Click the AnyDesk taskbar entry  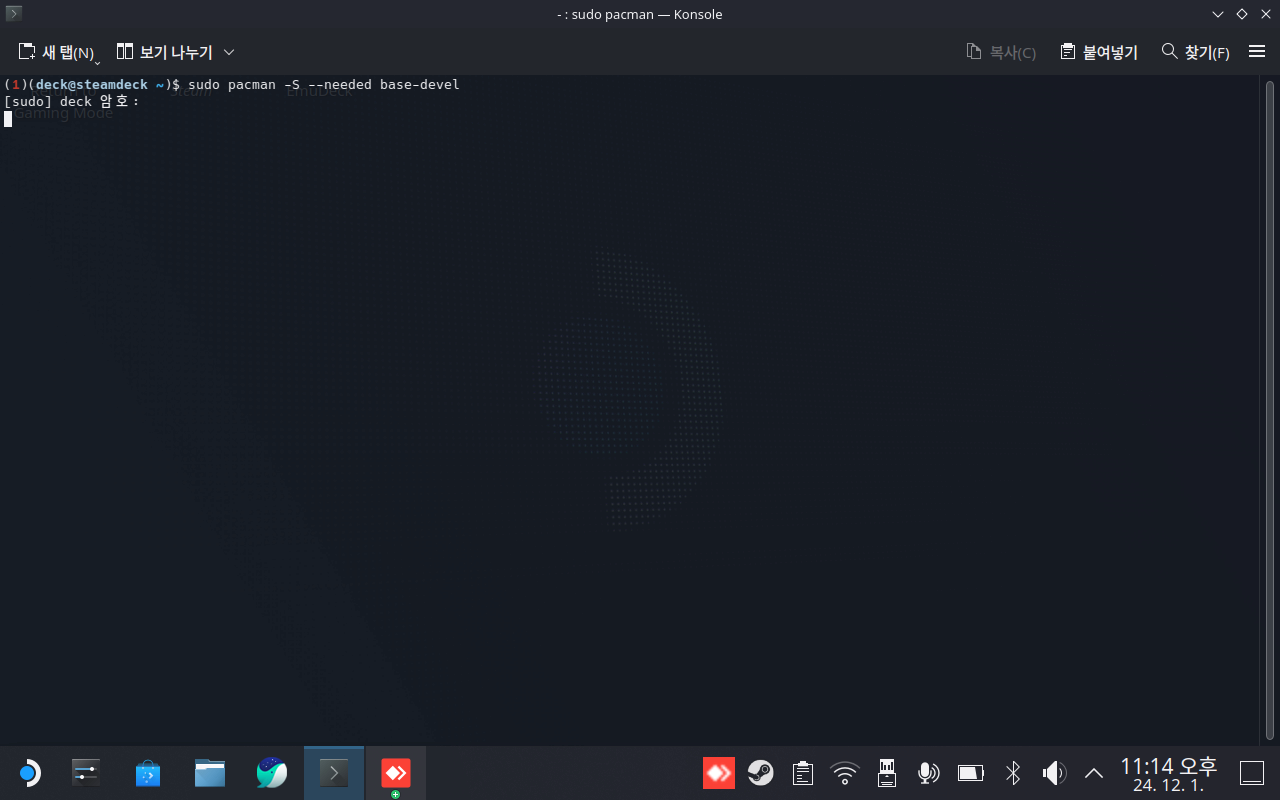(x=396, y=773)
